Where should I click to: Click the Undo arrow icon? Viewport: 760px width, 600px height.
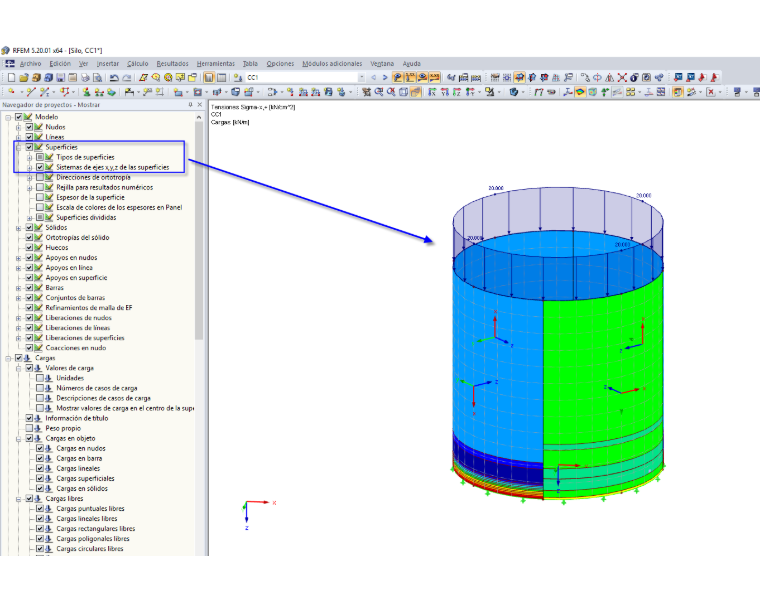(114, 78)
